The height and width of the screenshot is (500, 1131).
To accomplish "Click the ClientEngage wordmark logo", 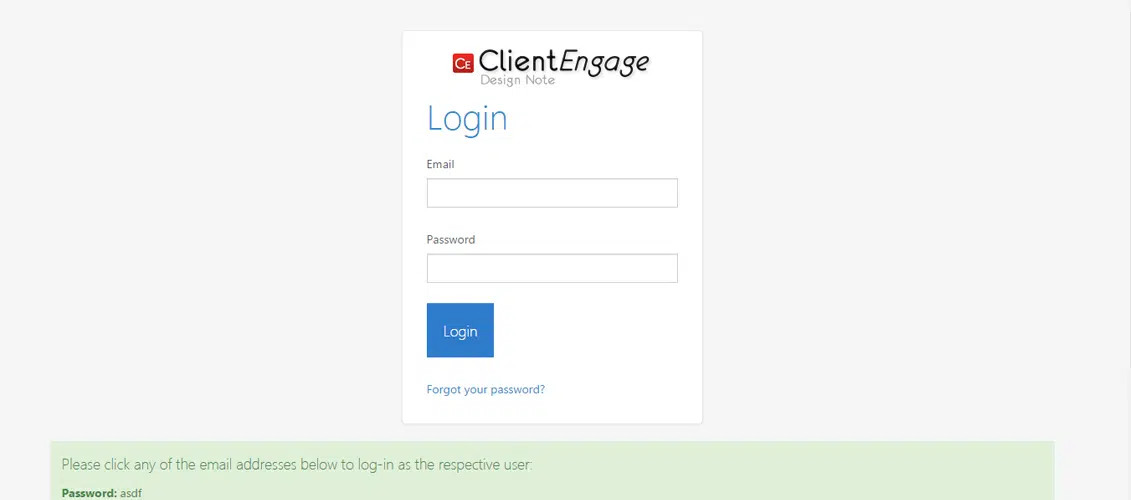I will click(x=552, y=66).
